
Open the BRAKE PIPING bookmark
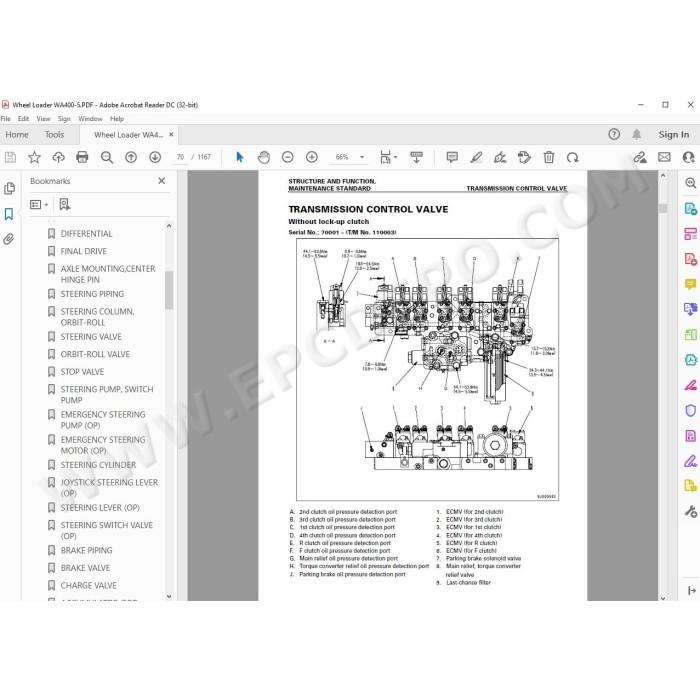coord(86,550)
